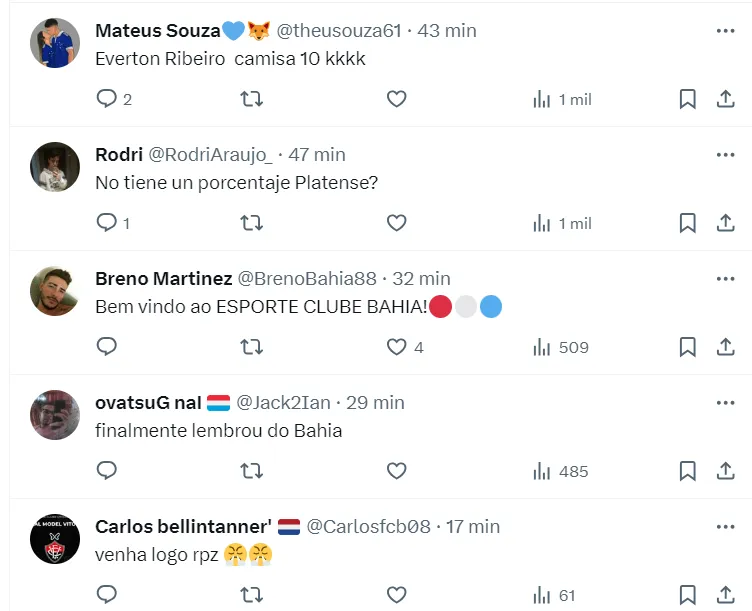Screen dimensions: 752x611
Task: Reply to ovatsuG nal's tweet
Action: (107, 471)
